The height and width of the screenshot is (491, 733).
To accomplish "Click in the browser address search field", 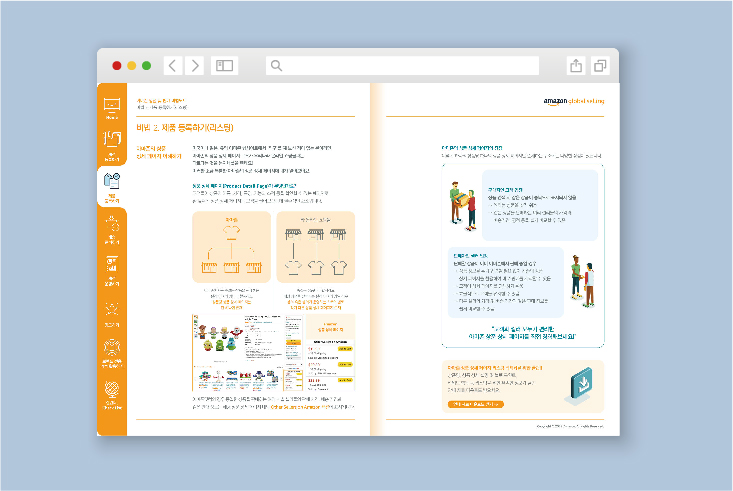I will (x=402, y=65).
